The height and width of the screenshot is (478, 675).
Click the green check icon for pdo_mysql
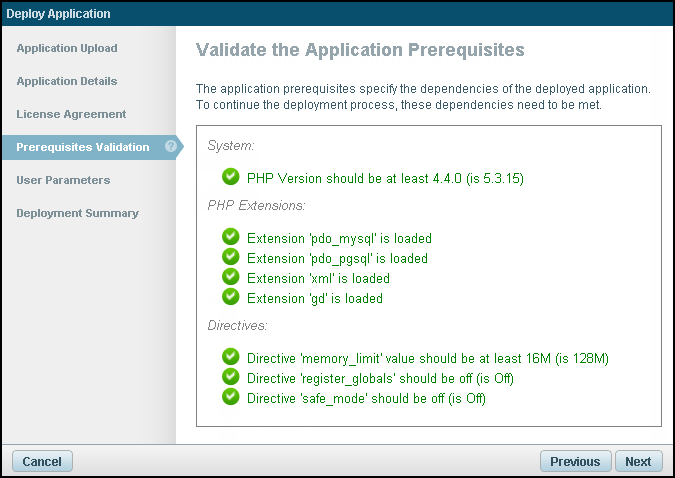[231, 238]
